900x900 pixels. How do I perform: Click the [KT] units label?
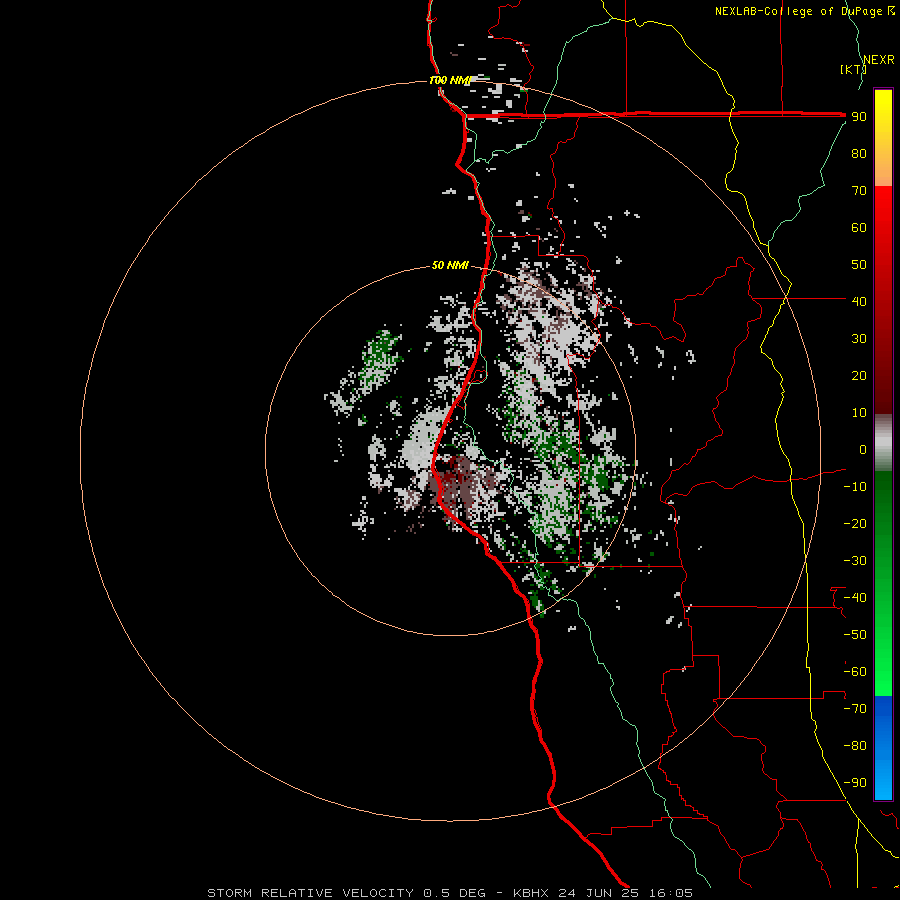[x=853, y=69]
